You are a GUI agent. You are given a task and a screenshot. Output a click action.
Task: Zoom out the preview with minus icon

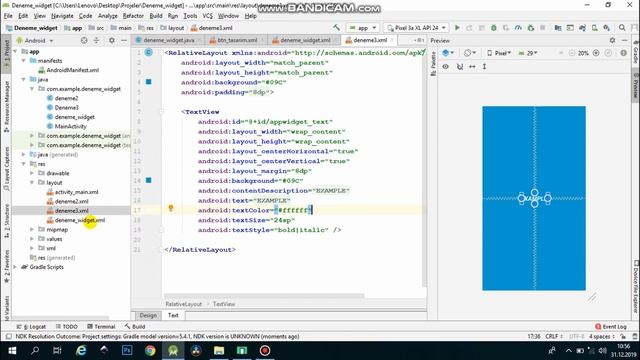coord(572,53)
